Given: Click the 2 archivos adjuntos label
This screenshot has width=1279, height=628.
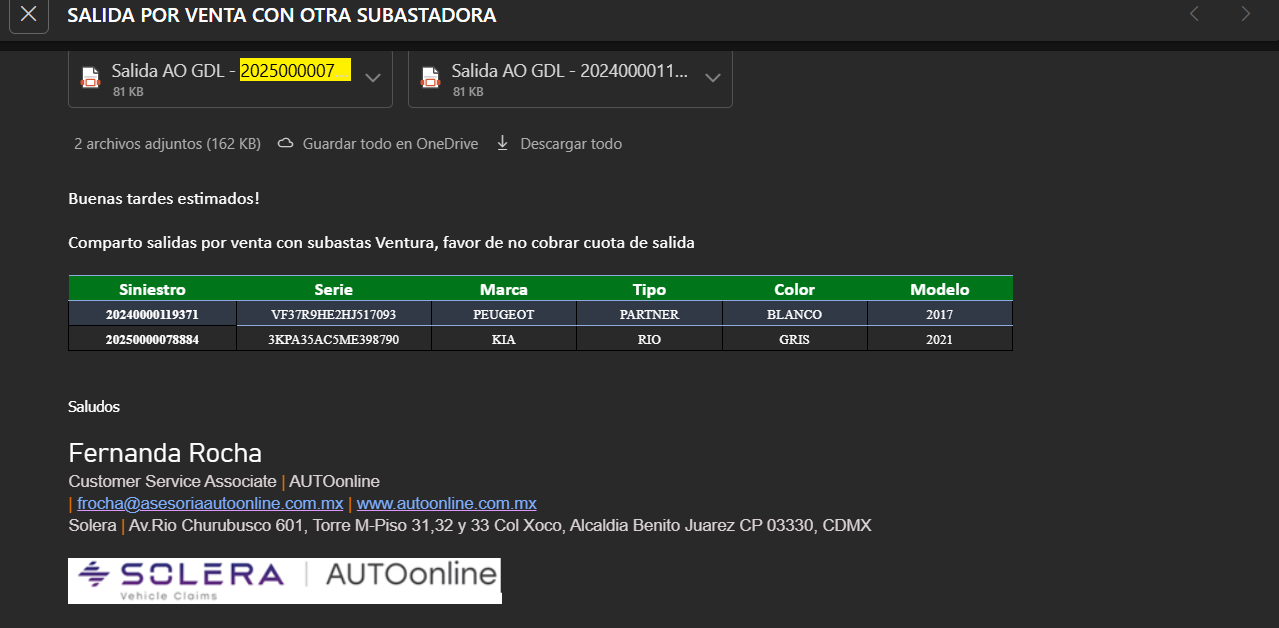Looking at the screenshot, I should [167, 144].
